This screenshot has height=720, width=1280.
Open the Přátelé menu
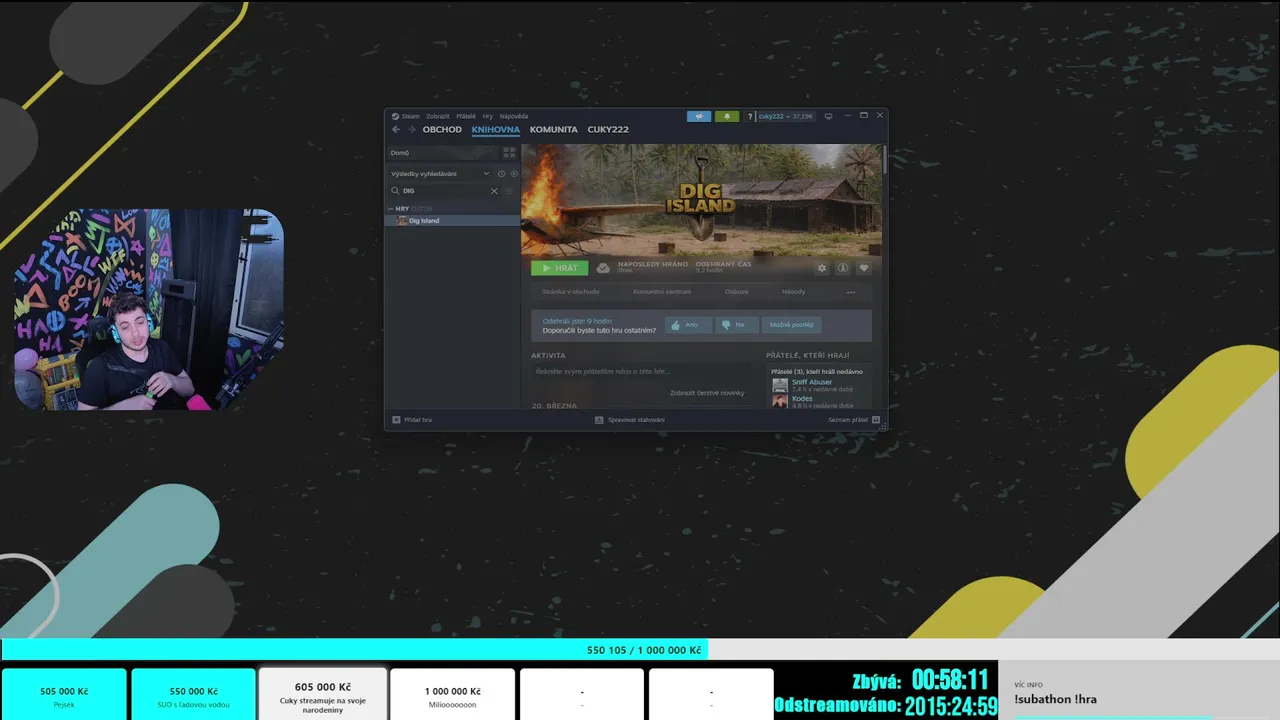[466, 116]
